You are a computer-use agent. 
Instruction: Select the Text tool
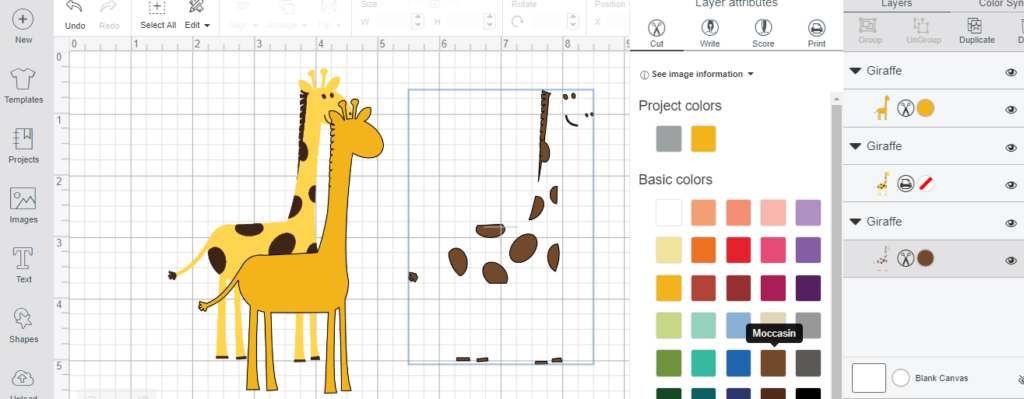click(x=24, y=265)
